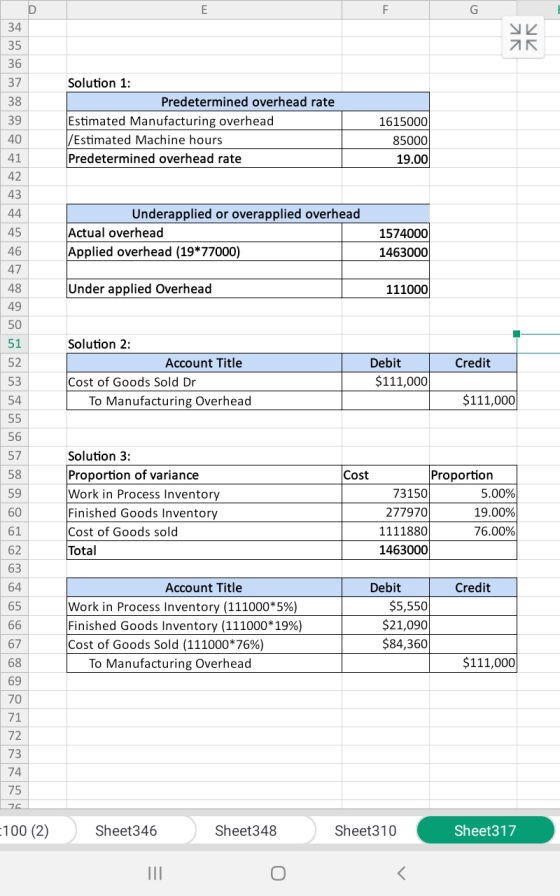Click the 'Account Title' header in row 52
The height and width of the screenshot is (896, 560).
(x=204, y=363)
